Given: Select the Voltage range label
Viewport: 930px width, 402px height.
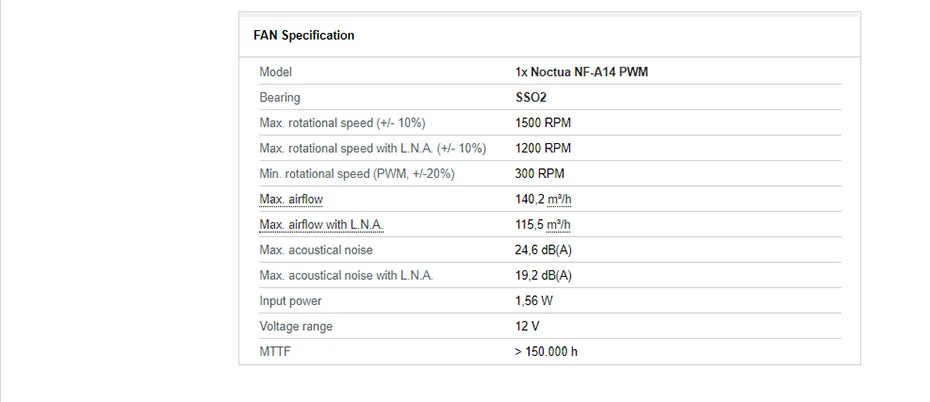Looking at the screenshot, I should (x=296, y=326).
